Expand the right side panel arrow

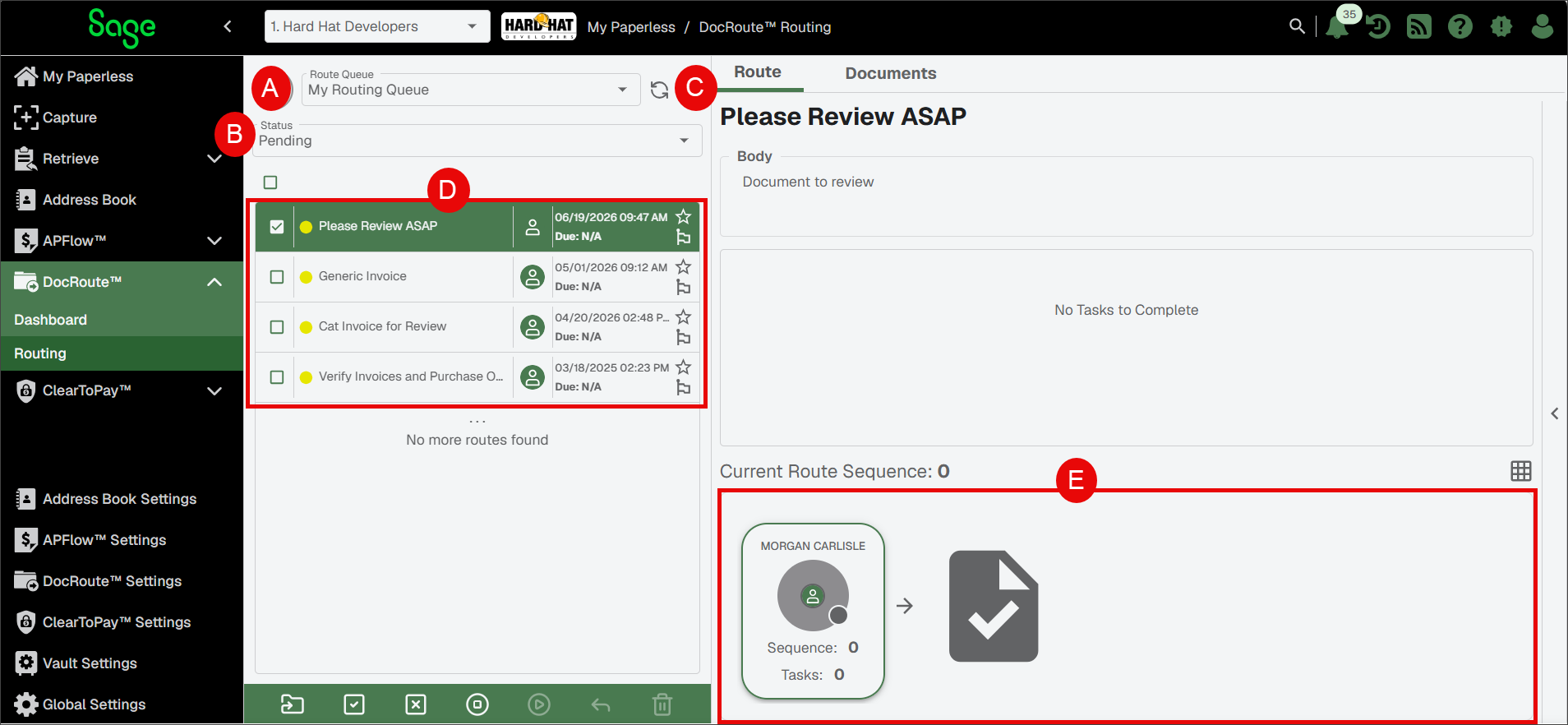pos(1555,413)
